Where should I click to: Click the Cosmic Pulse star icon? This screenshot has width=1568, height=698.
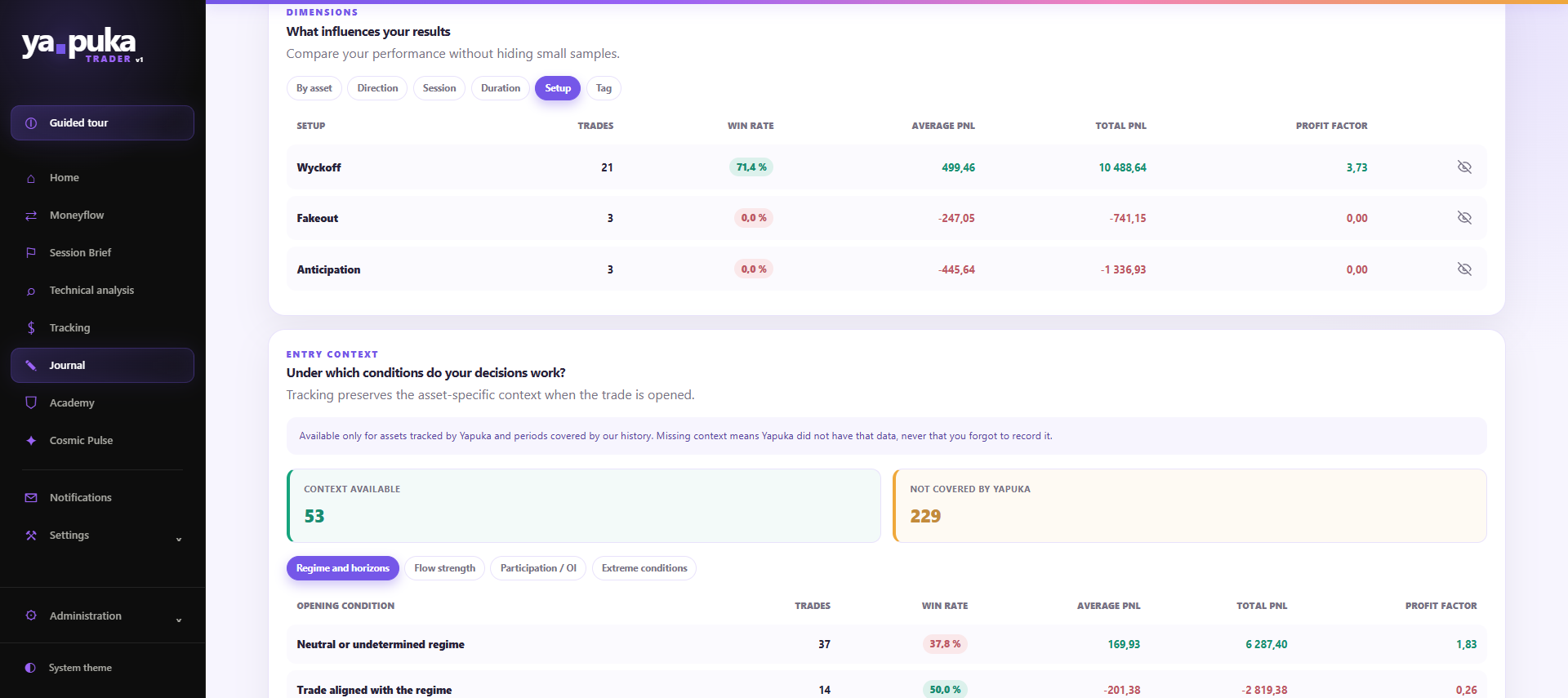click(x=31, y=441)
